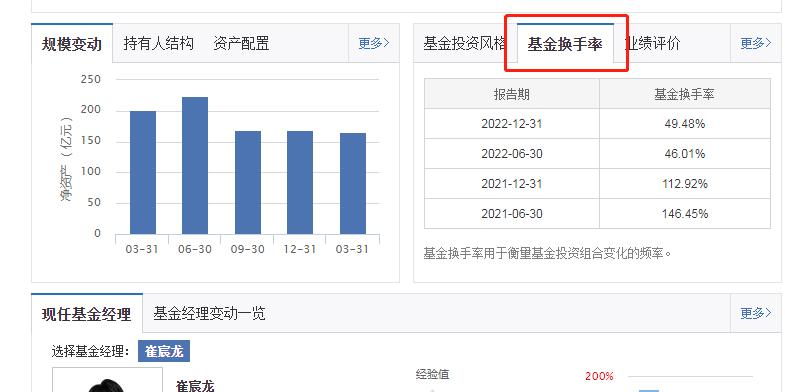Open the 资产配置 tab
The width and height of the screenshot is (785, 392).
(x=241, y=44)
